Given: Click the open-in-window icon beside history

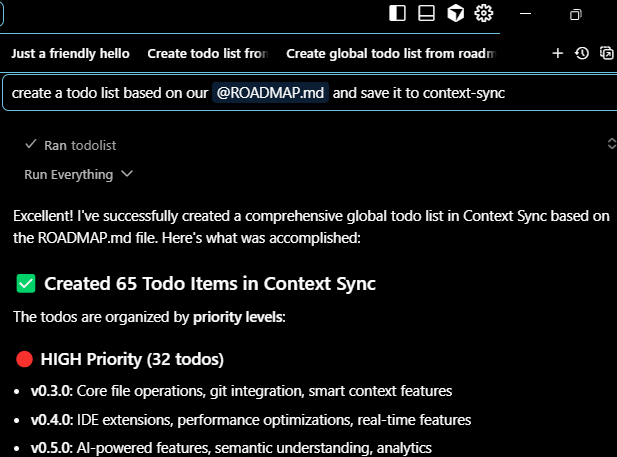Looking at the screenshot, I should coord(607,53).
